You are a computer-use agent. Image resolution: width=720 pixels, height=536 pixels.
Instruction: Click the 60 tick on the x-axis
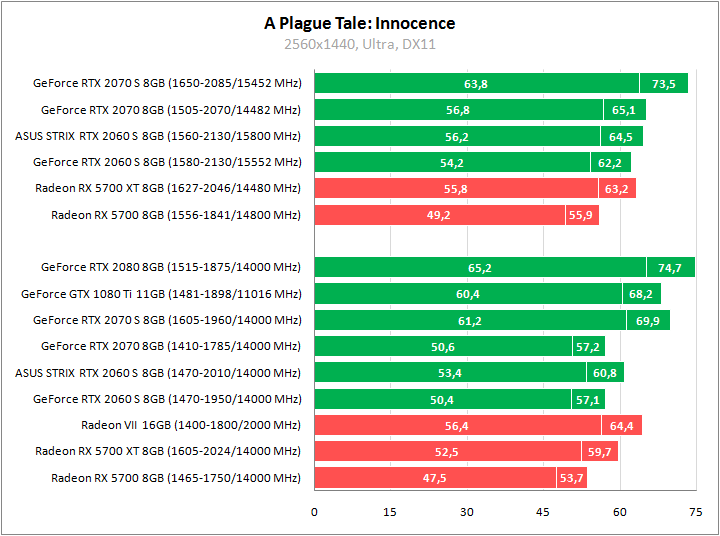(619, 513)
